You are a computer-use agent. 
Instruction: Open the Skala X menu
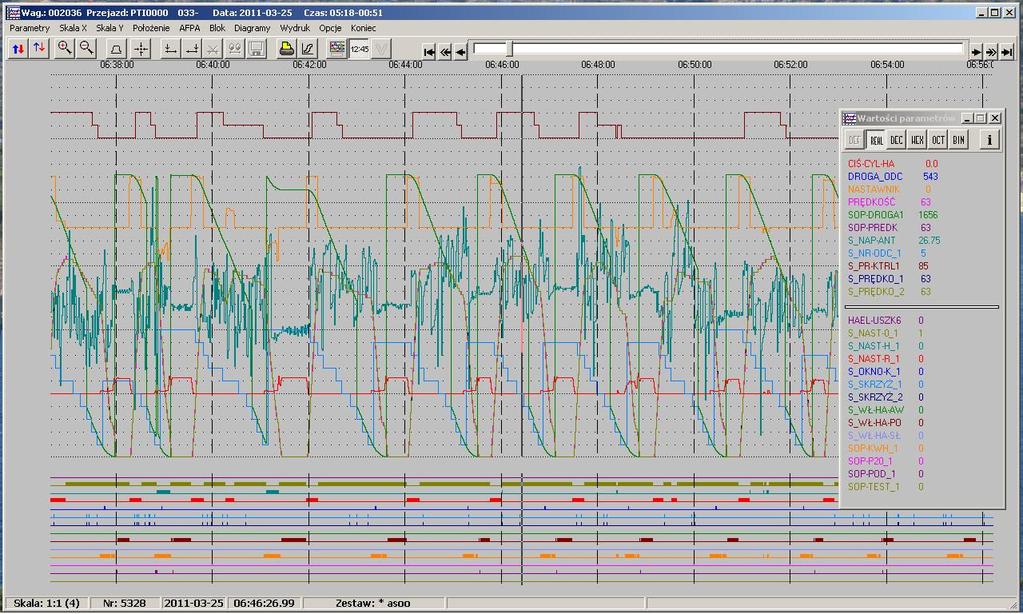73,28
